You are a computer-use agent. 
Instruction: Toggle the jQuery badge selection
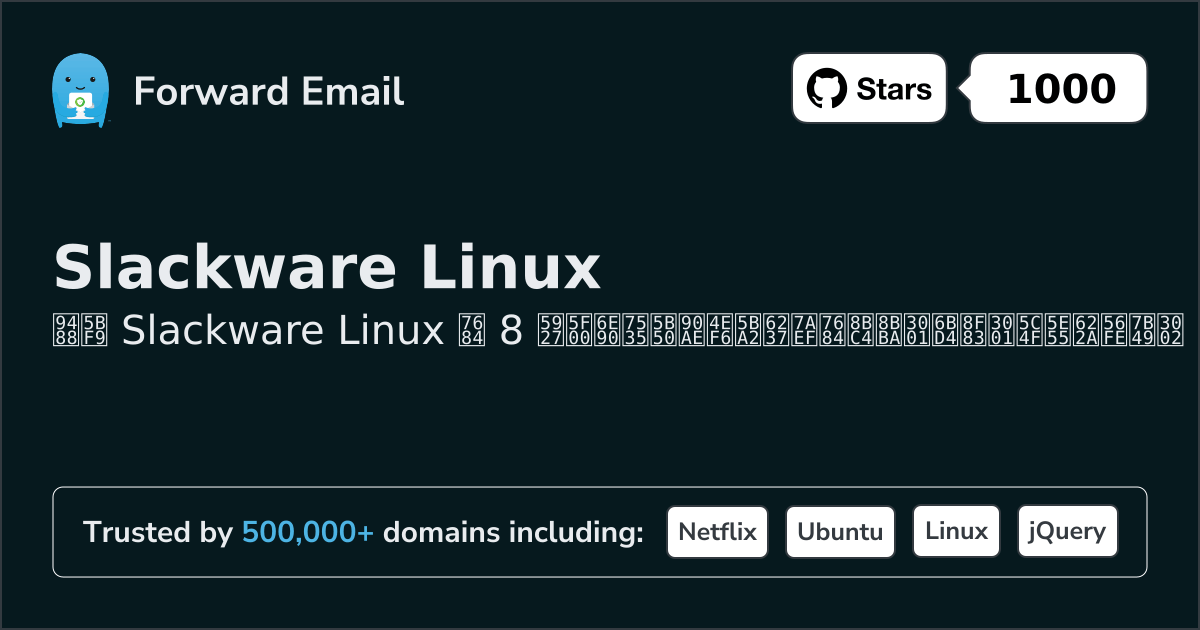(1067, 531)
